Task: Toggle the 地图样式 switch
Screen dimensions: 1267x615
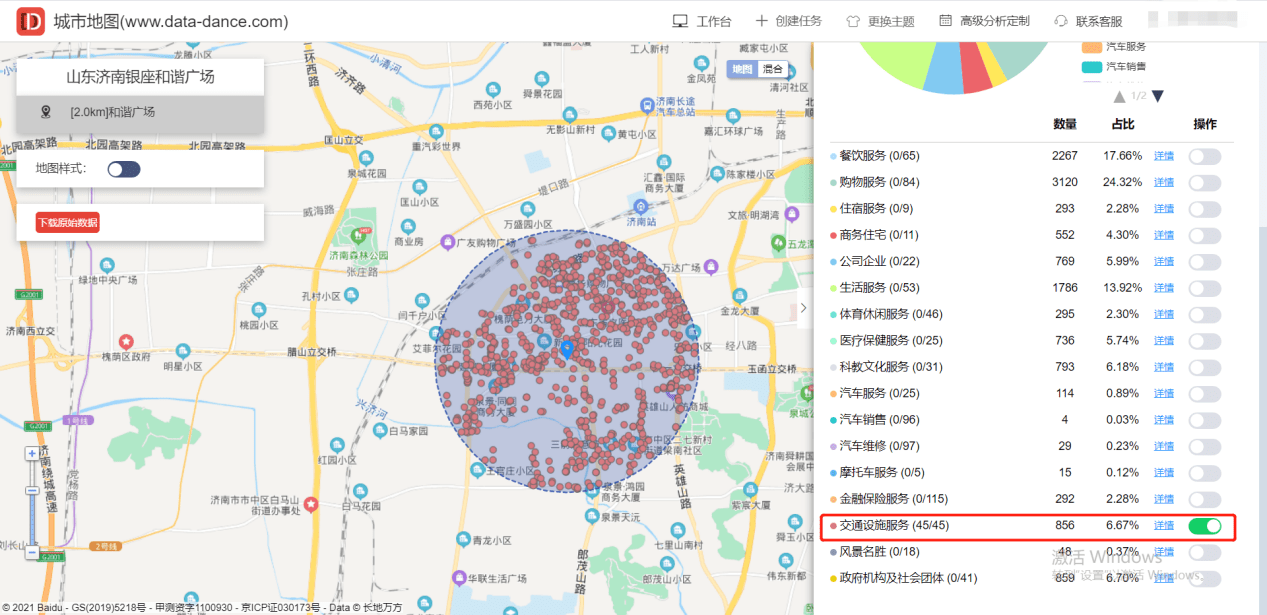Action: [x=124, y=169]
